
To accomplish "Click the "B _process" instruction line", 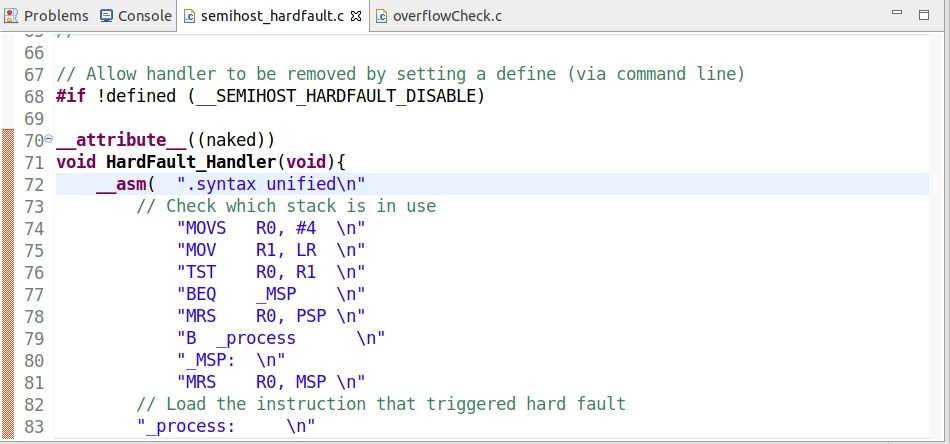I will tap(281, 338).
